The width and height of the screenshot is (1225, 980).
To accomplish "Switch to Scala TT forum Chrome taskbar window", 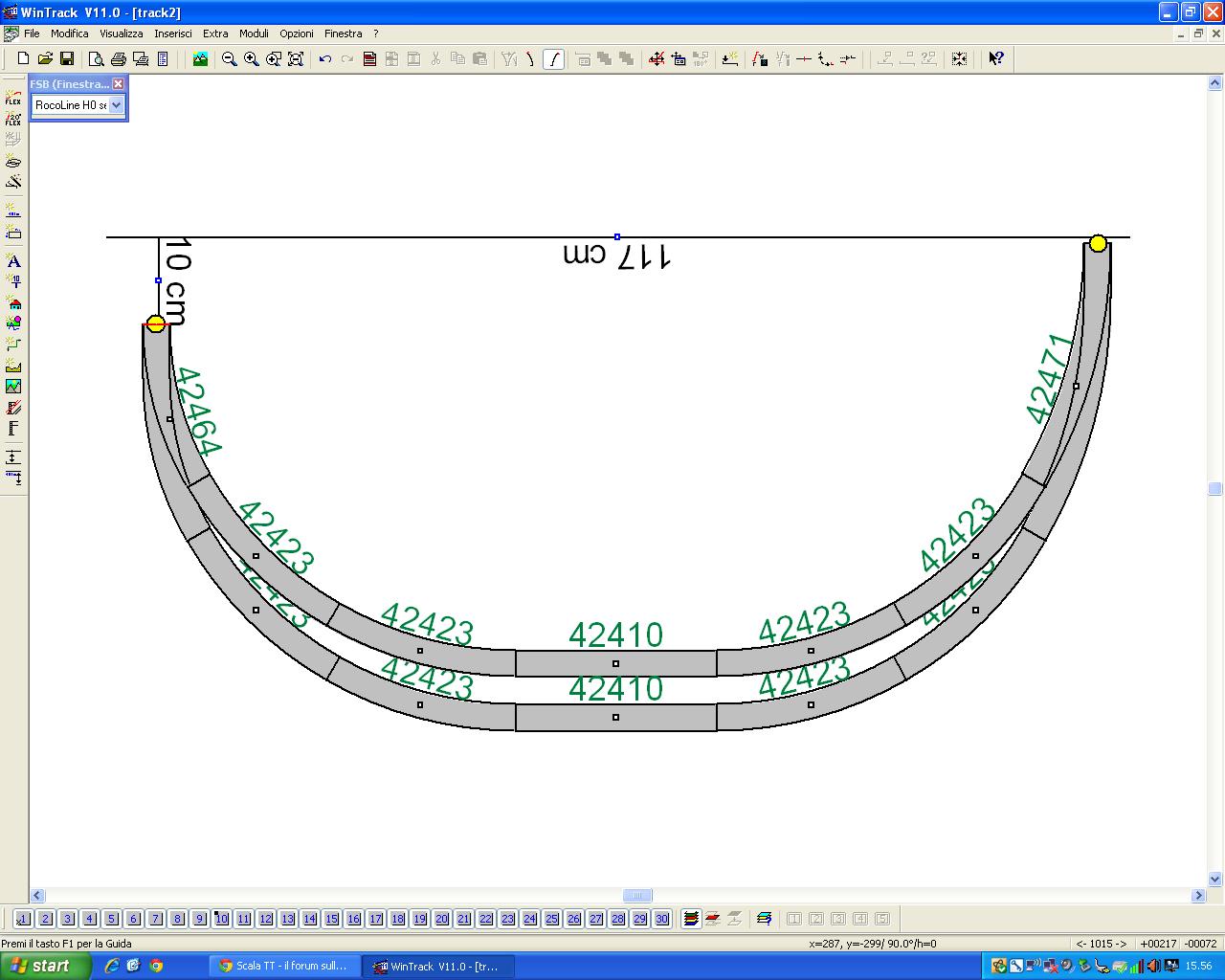I will tap(284, 966).
